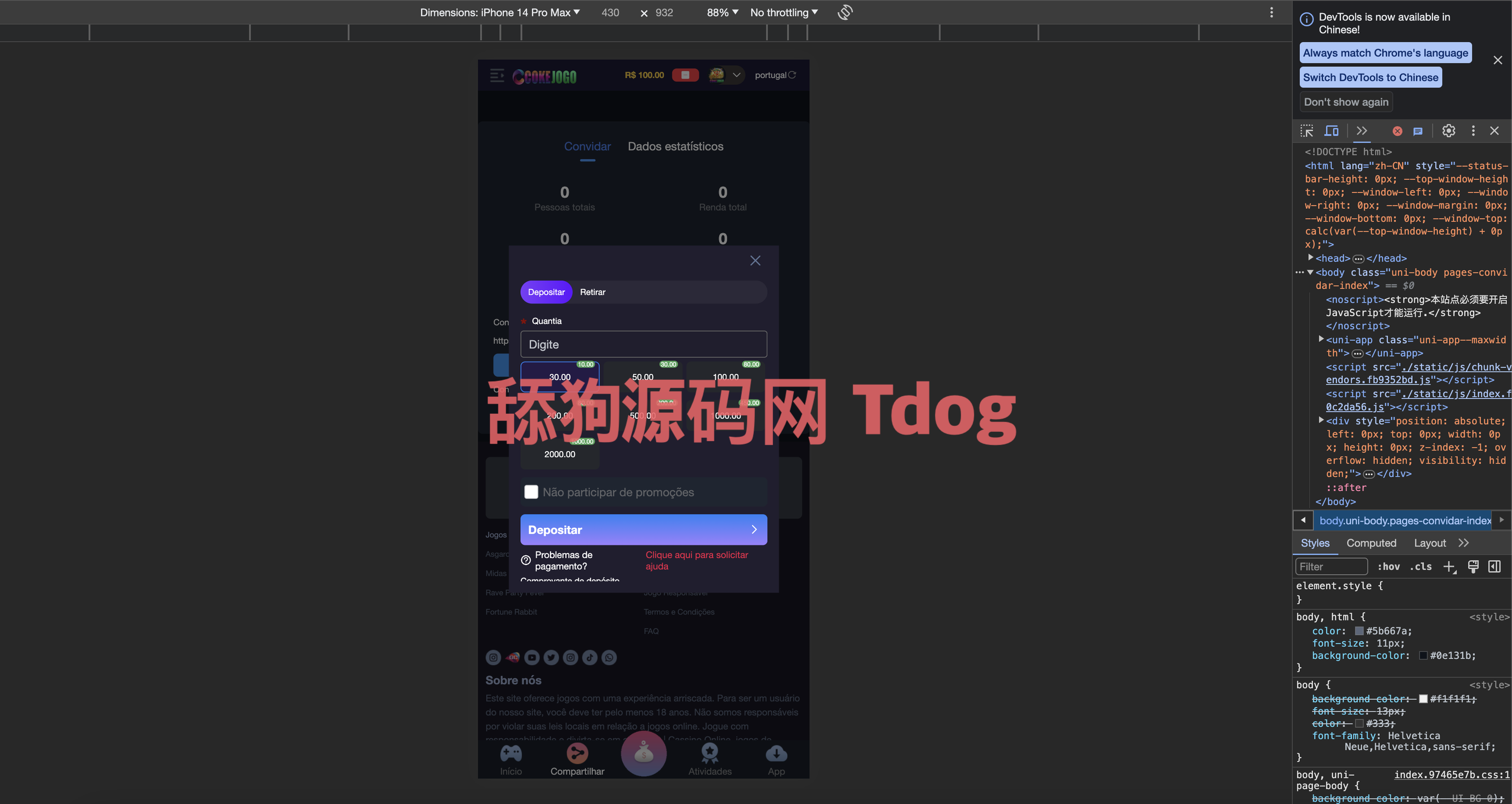The height and width of the screenshot is (804, 1512).
Task: Open the Dimensions iPhone 14 Pro Max dropdown
Action: point(499,12)
